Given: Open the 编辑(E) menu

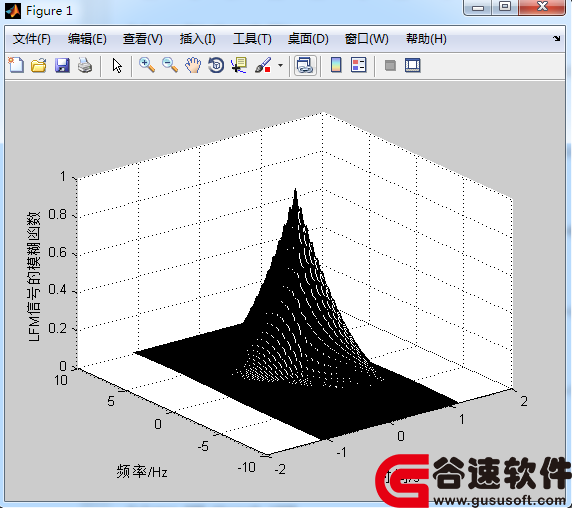Looking at the screenshot, I should click(x=87, y=39).
